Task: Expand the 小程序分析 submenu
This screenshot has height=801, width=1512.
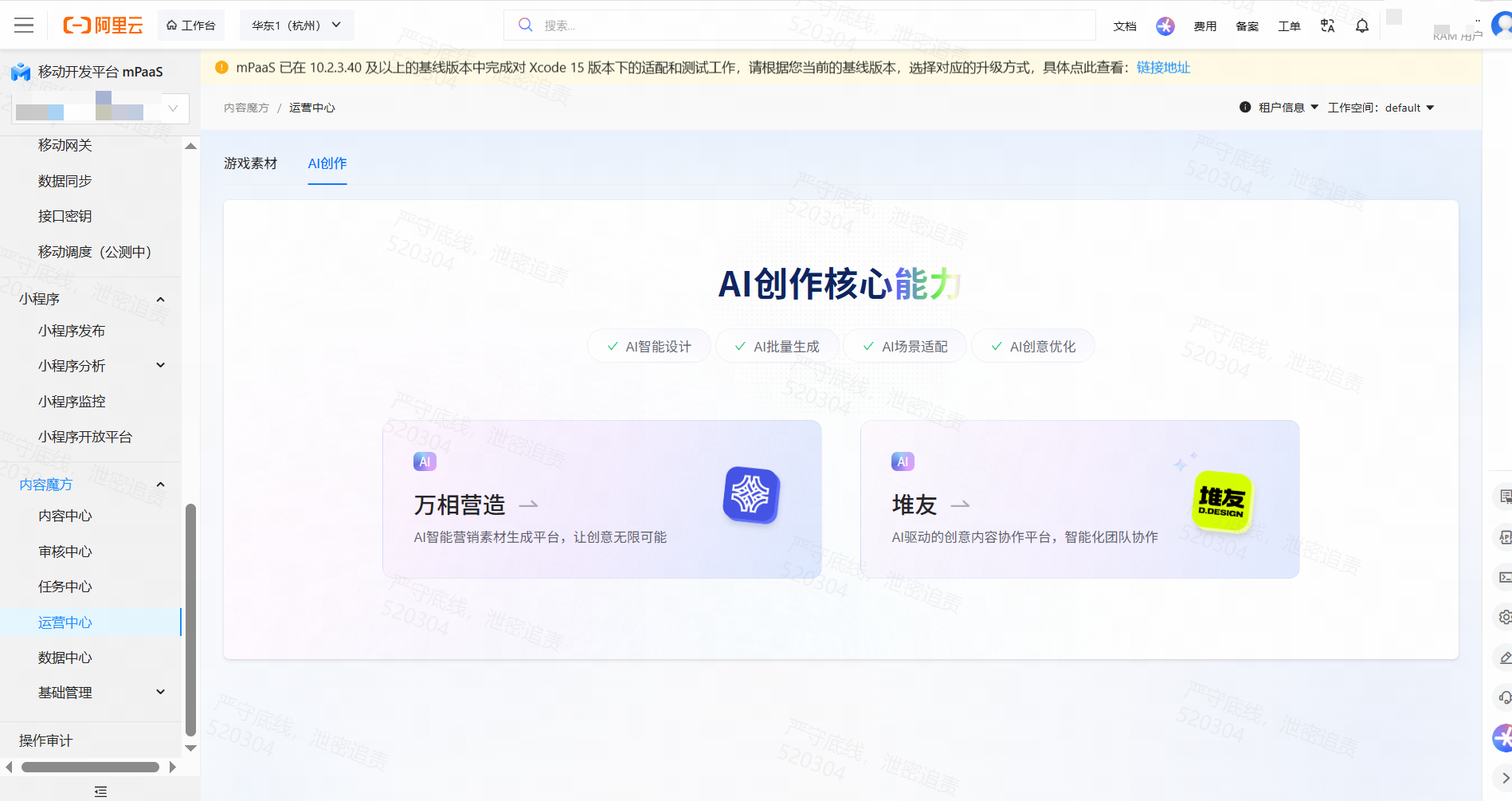Action: pyautogui.click(x=160, y=366)
